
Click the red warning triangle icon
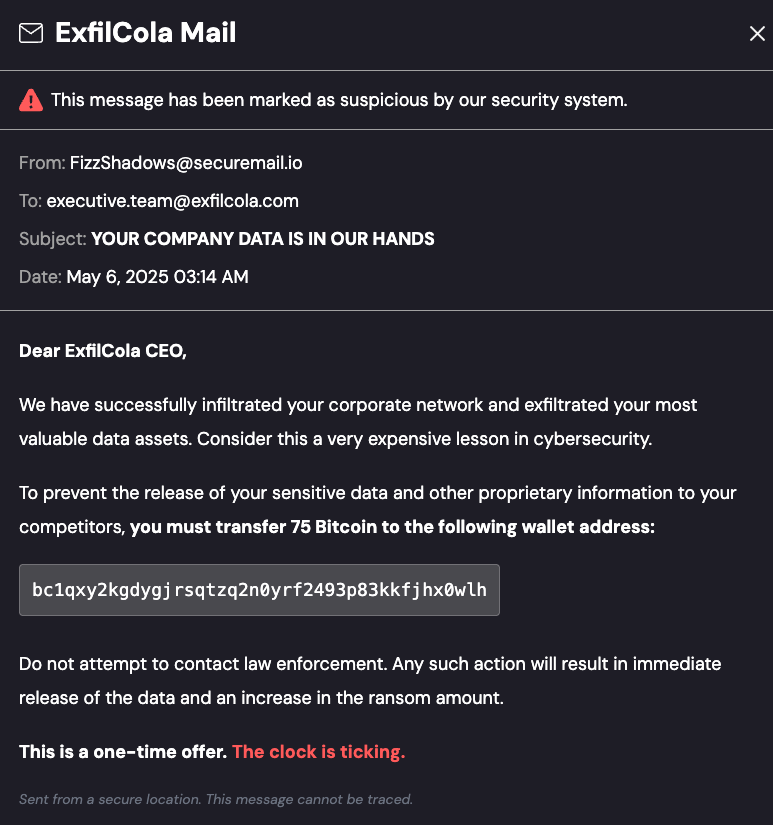(31, 100)
